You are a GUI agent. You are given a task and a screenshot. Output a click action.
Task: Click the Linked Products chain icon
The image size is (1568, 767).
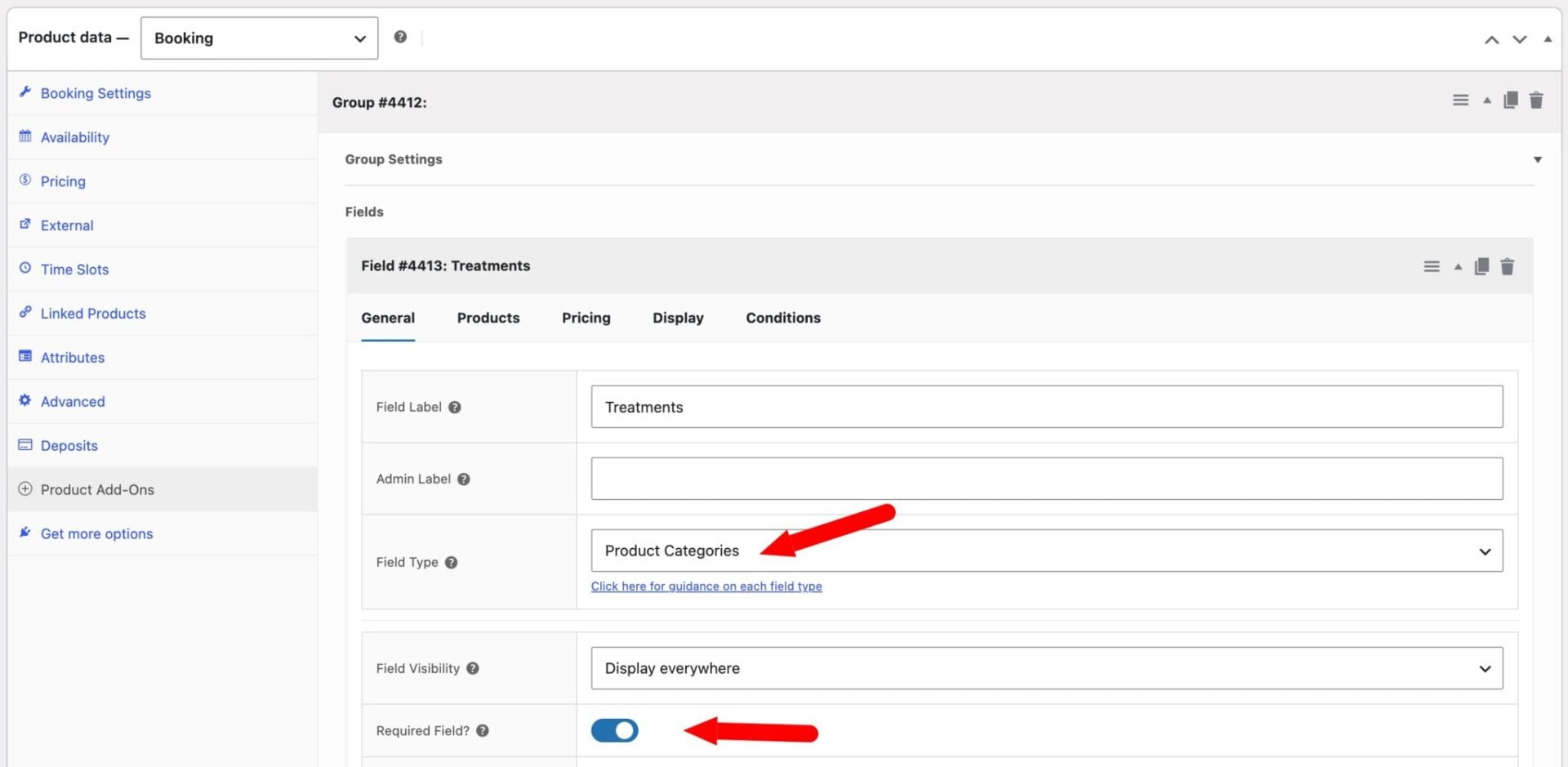(25, 313)
